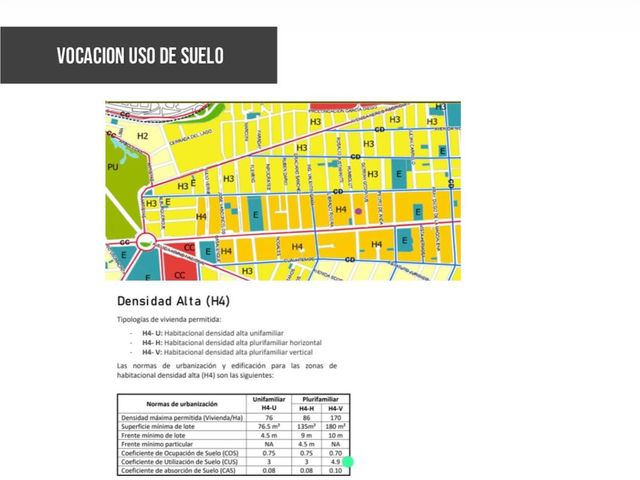This screenshot has width=640, height=480.
Task: Click the '170' density value cell
Action: point(336,418)
